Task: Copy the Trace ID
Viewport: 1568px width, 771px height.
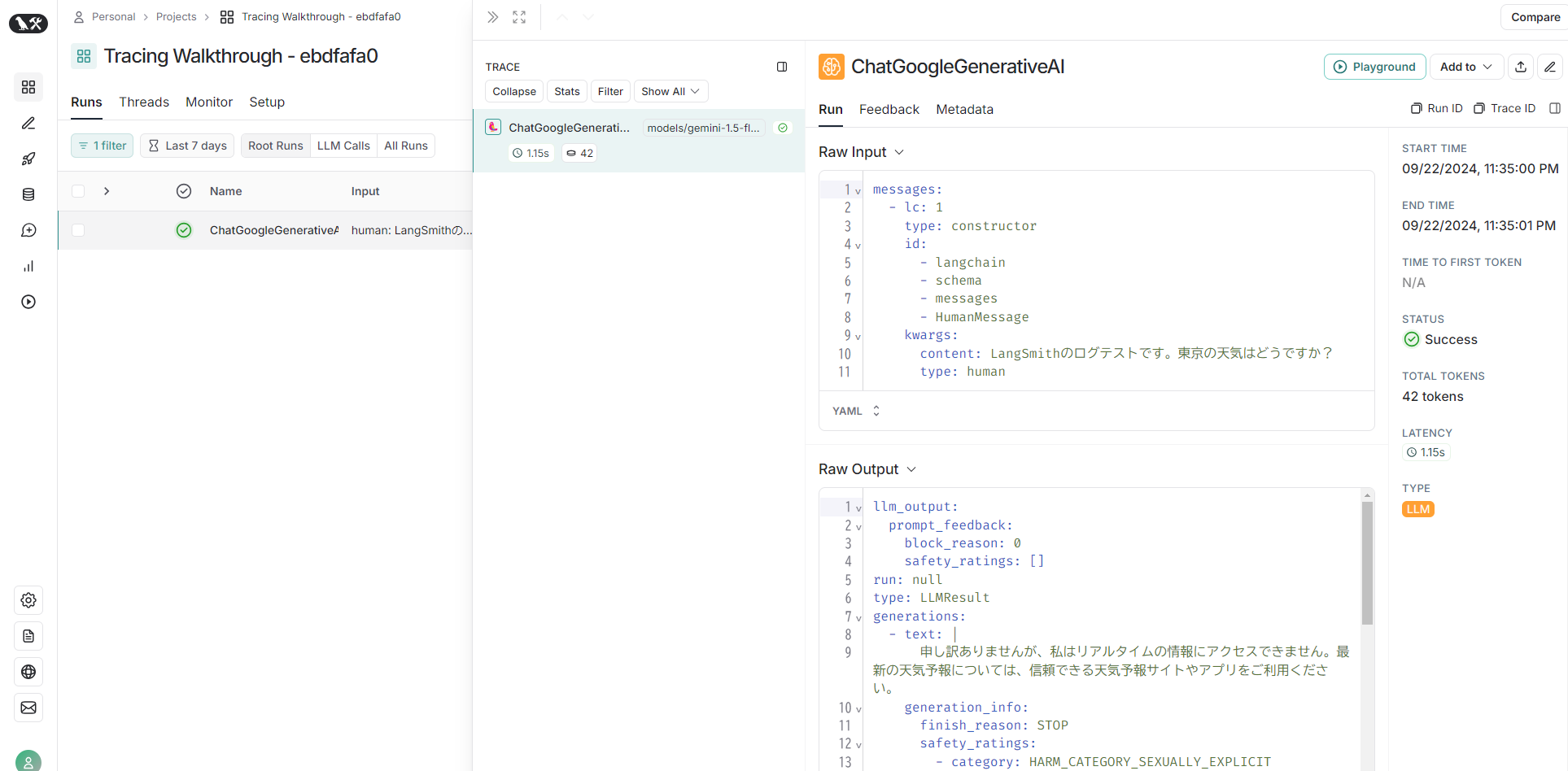Action: (1505, 108)
